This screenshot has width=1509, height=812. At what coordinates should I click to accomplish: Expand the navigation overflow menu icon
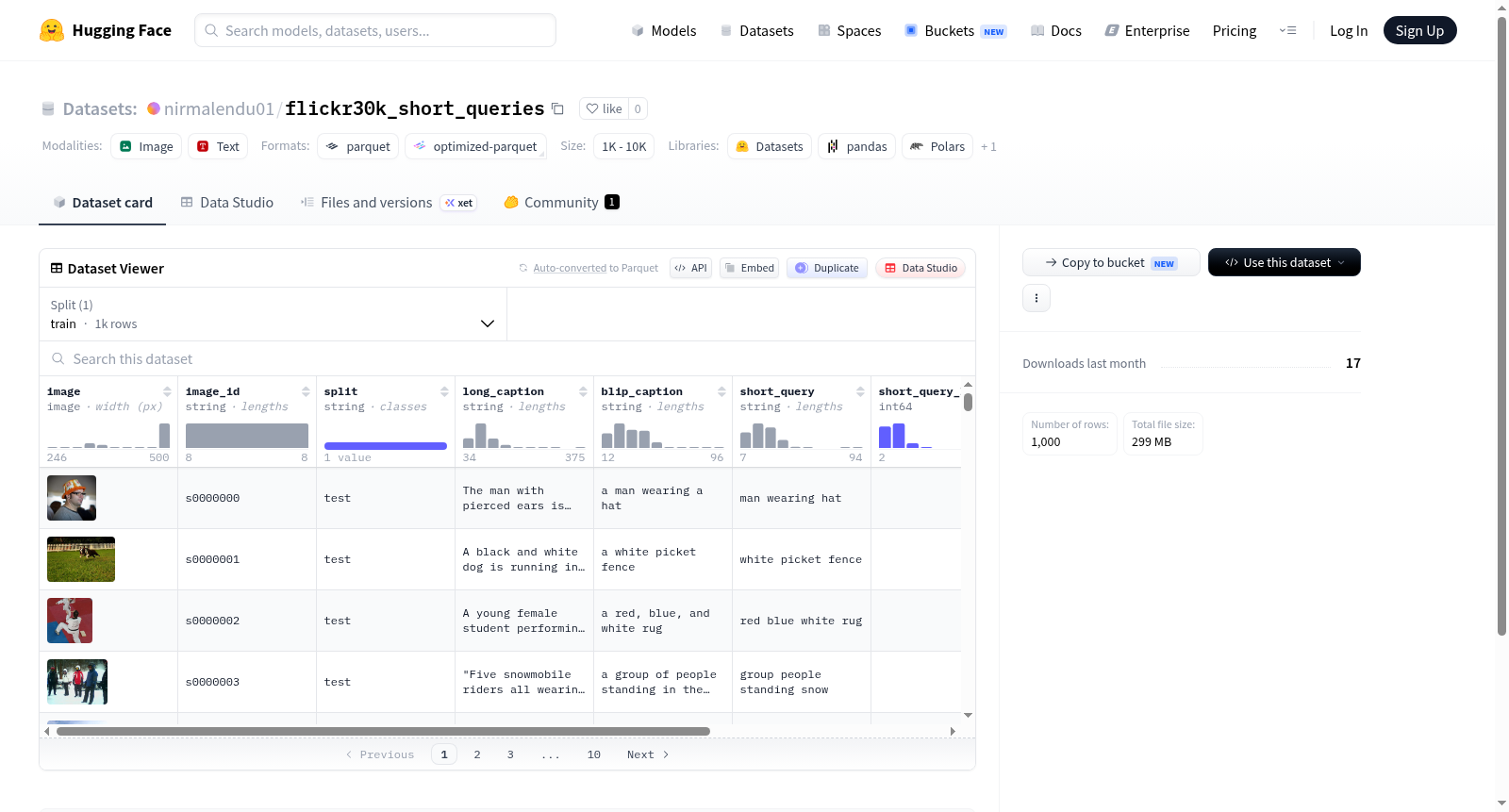(1287, 30)
